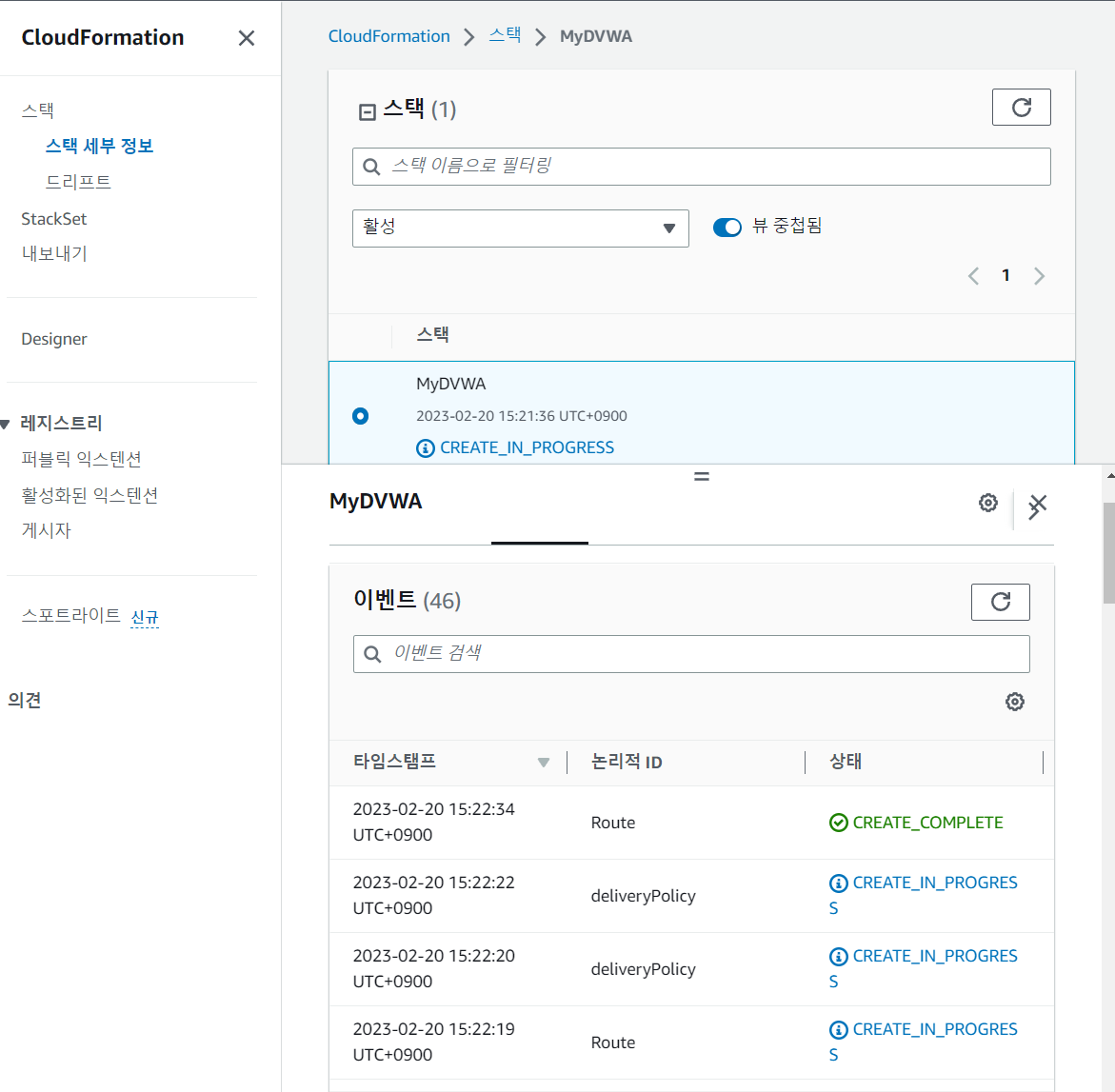Viewport: 1115px width, 1092px height.
Task: Sort events by 타임스탬프 arrow
Action: 544,763
